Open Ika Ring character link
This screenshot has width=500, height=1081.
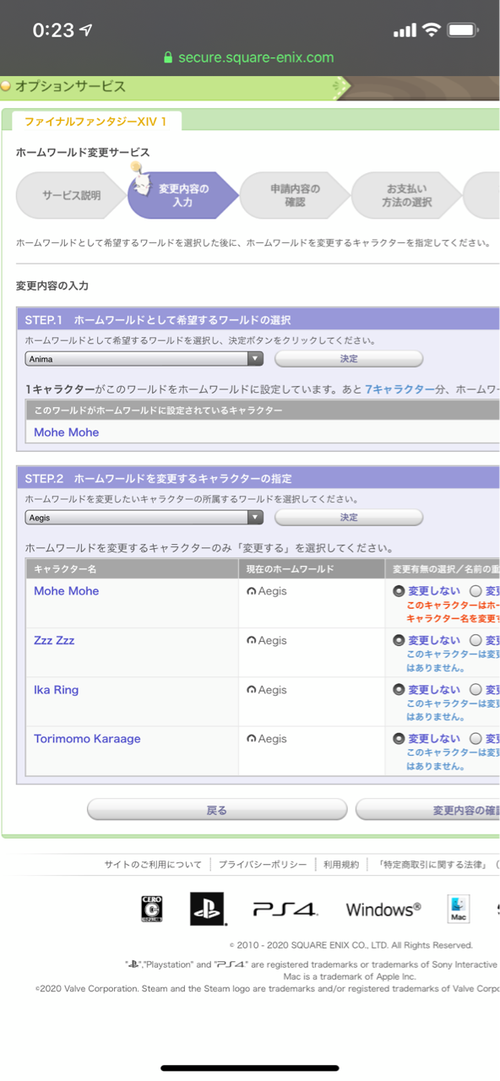(x=56, y=689)
